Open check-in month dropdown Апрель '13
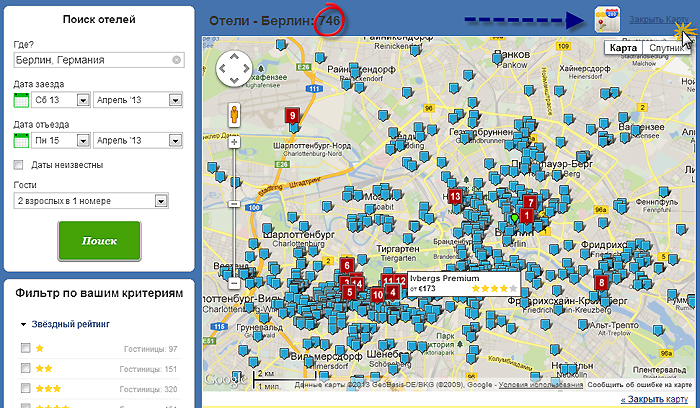 pyautogui.click(x=137, y=100)
